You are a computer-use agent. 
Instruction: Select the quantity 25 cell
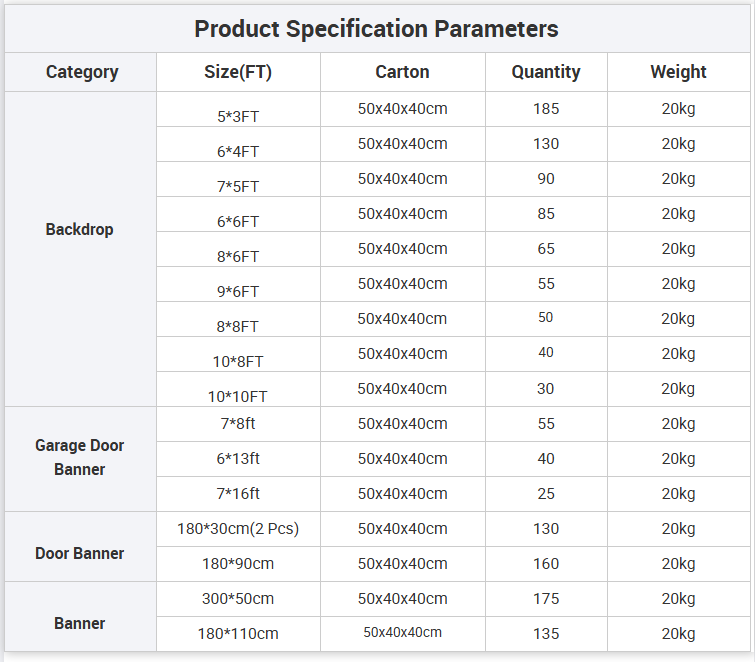[546, 493]
